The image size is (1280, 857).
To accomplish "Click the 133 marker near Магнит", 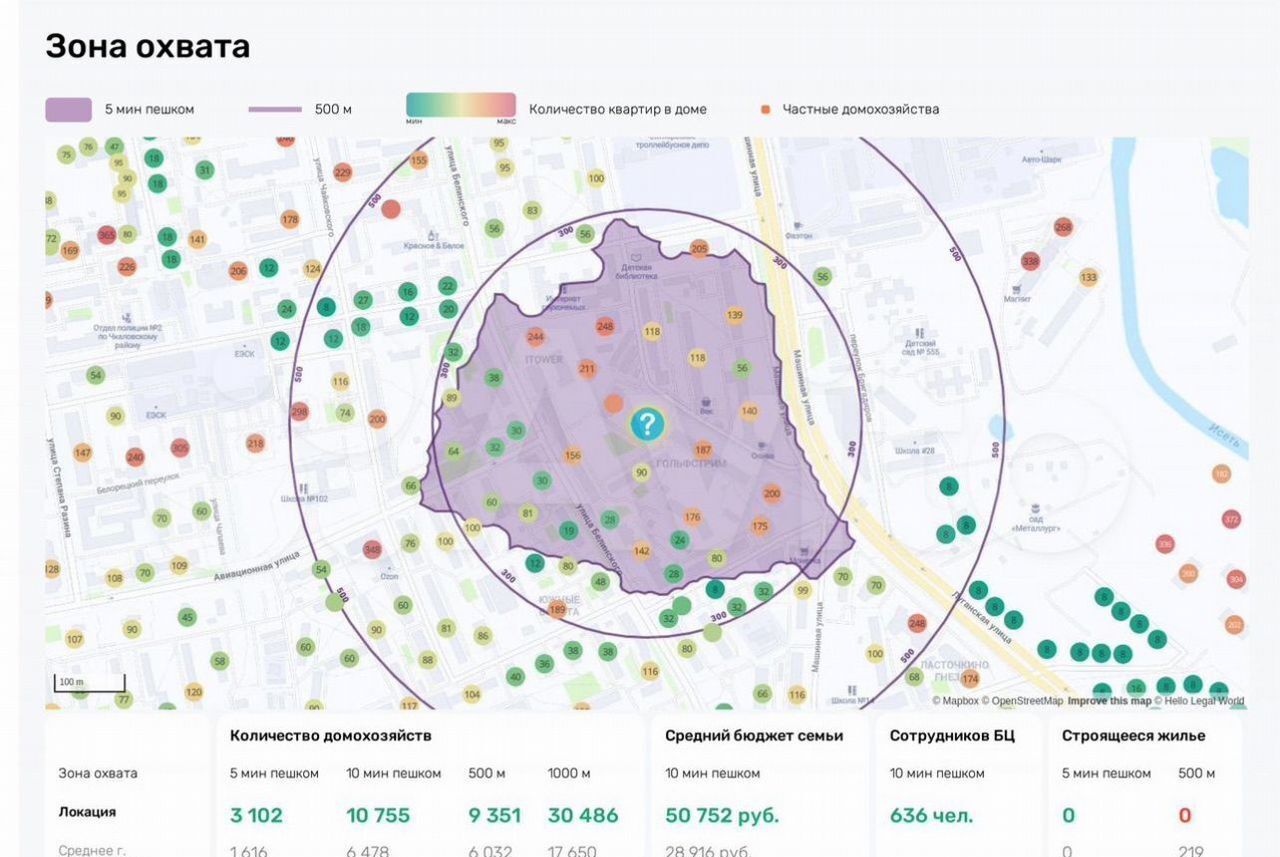I will click(x=1089, y=277).
